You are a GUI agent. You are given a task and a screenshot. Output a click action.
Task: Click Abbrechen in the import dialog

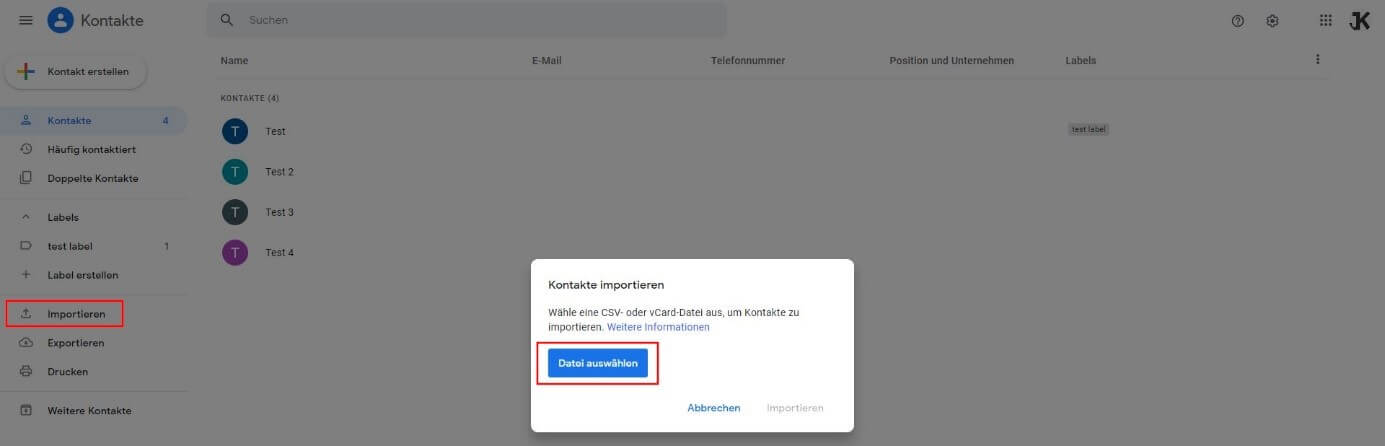(x=714, y=408)
